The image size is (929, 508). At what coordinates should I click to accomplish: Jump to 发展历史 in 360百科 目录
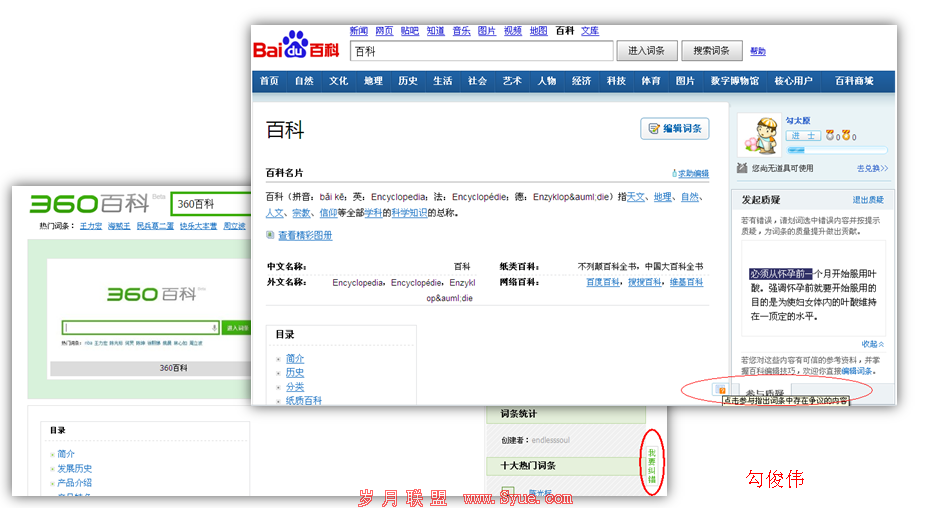tap(75, 468)
